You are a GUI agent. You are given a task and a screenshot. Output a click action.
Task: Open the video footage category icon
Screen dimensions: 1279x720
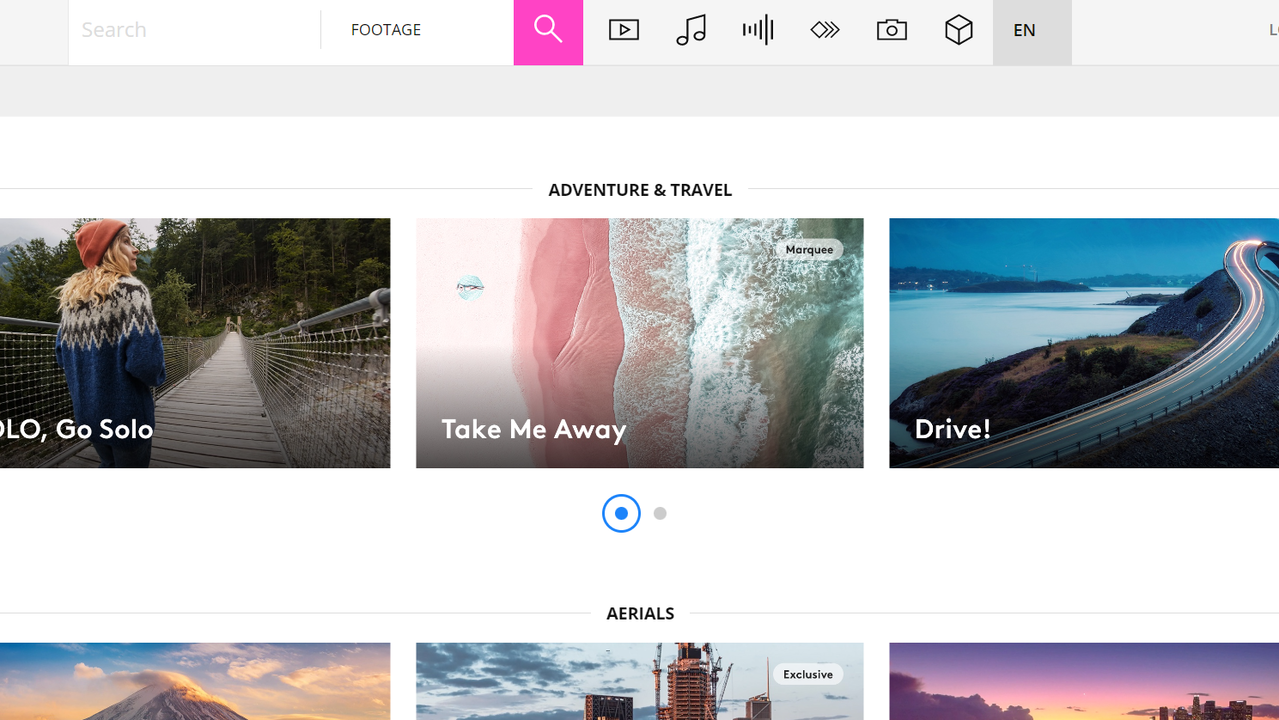click(x=624, y=30)
